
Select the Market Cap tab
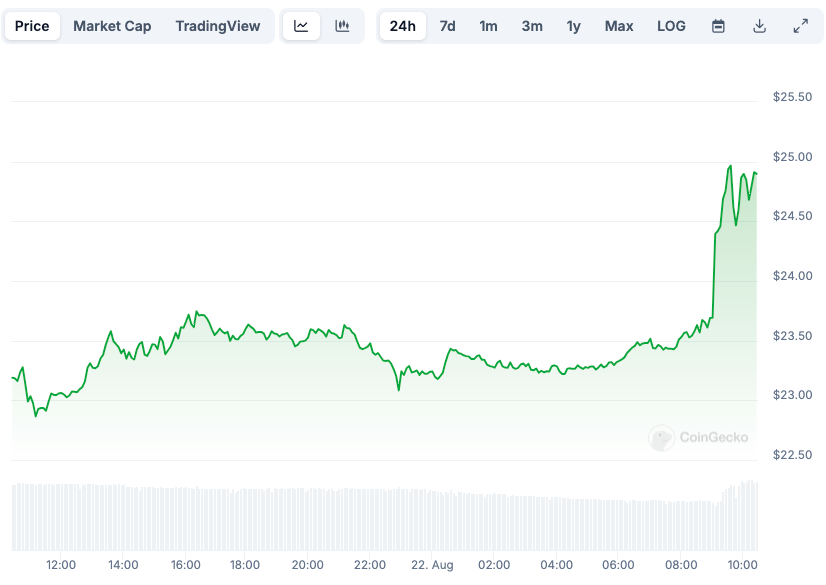click(112, 26)
